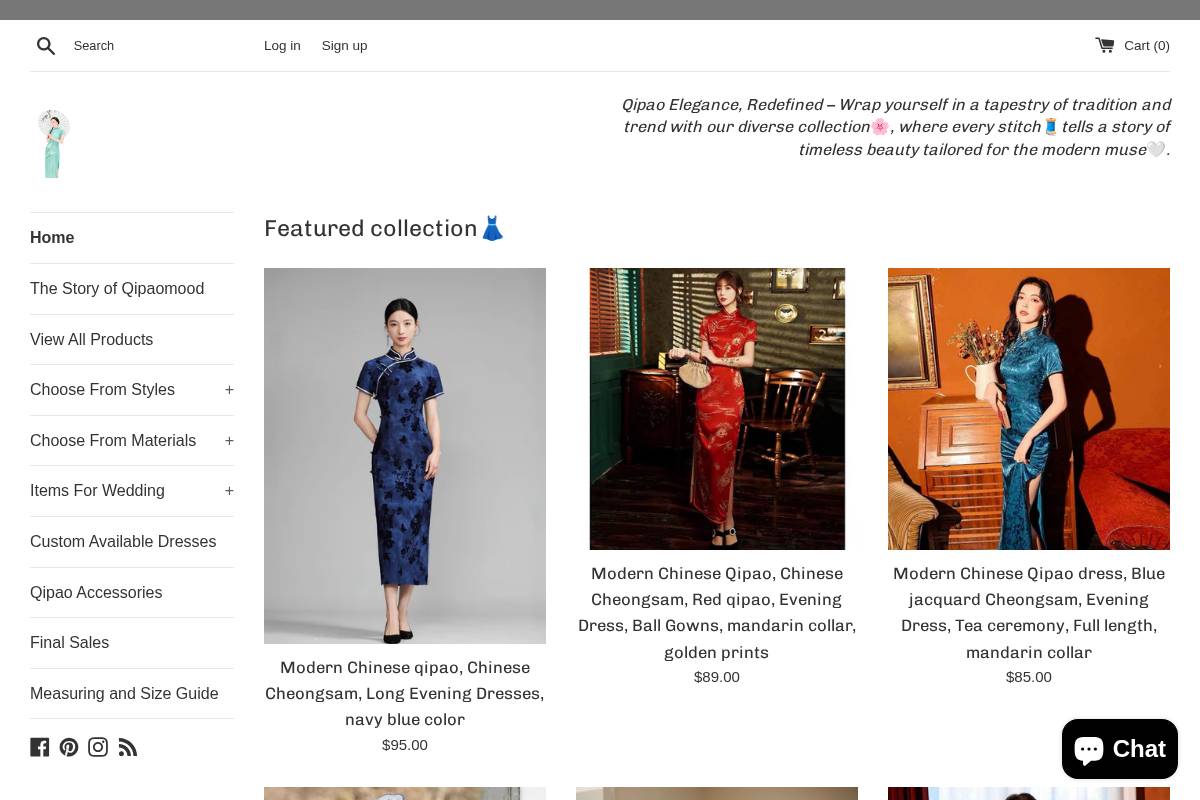Click the Qipaomood store logo
The height and width of the screenshot is (800, 1200).
pyautogui.click(x=52, y=143)
